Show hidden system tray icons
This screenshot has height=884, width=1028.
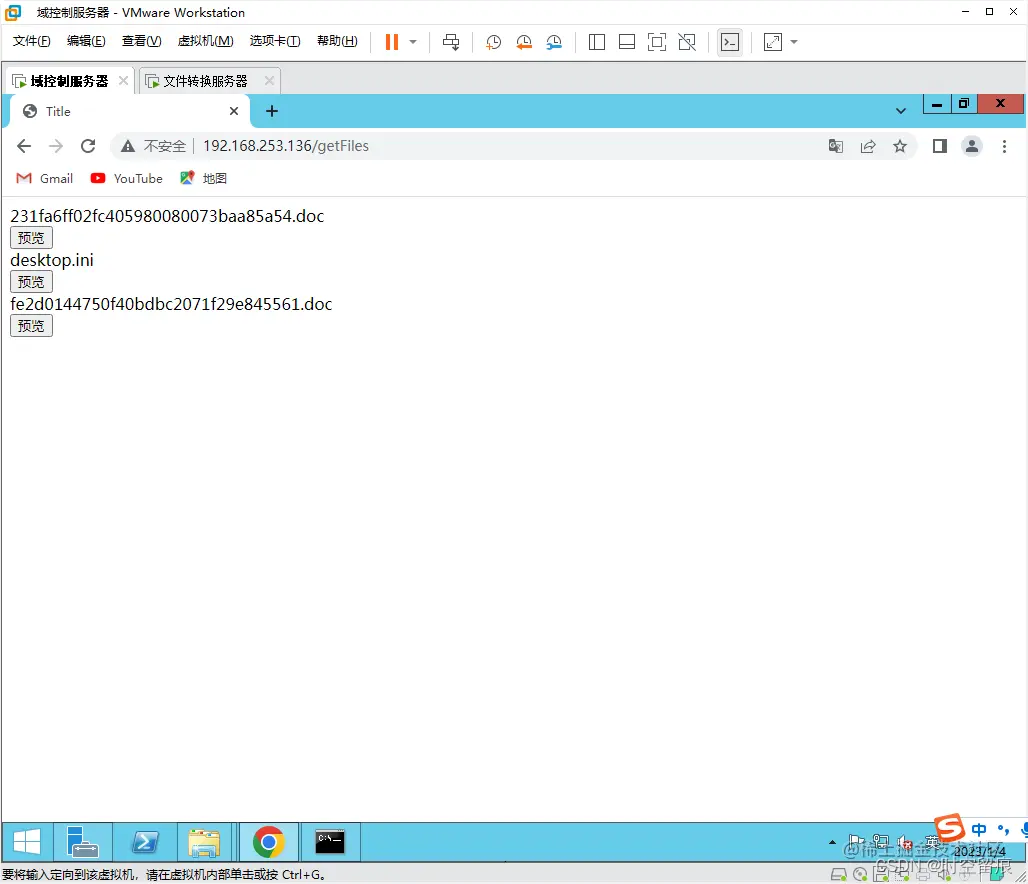[832, 842]
